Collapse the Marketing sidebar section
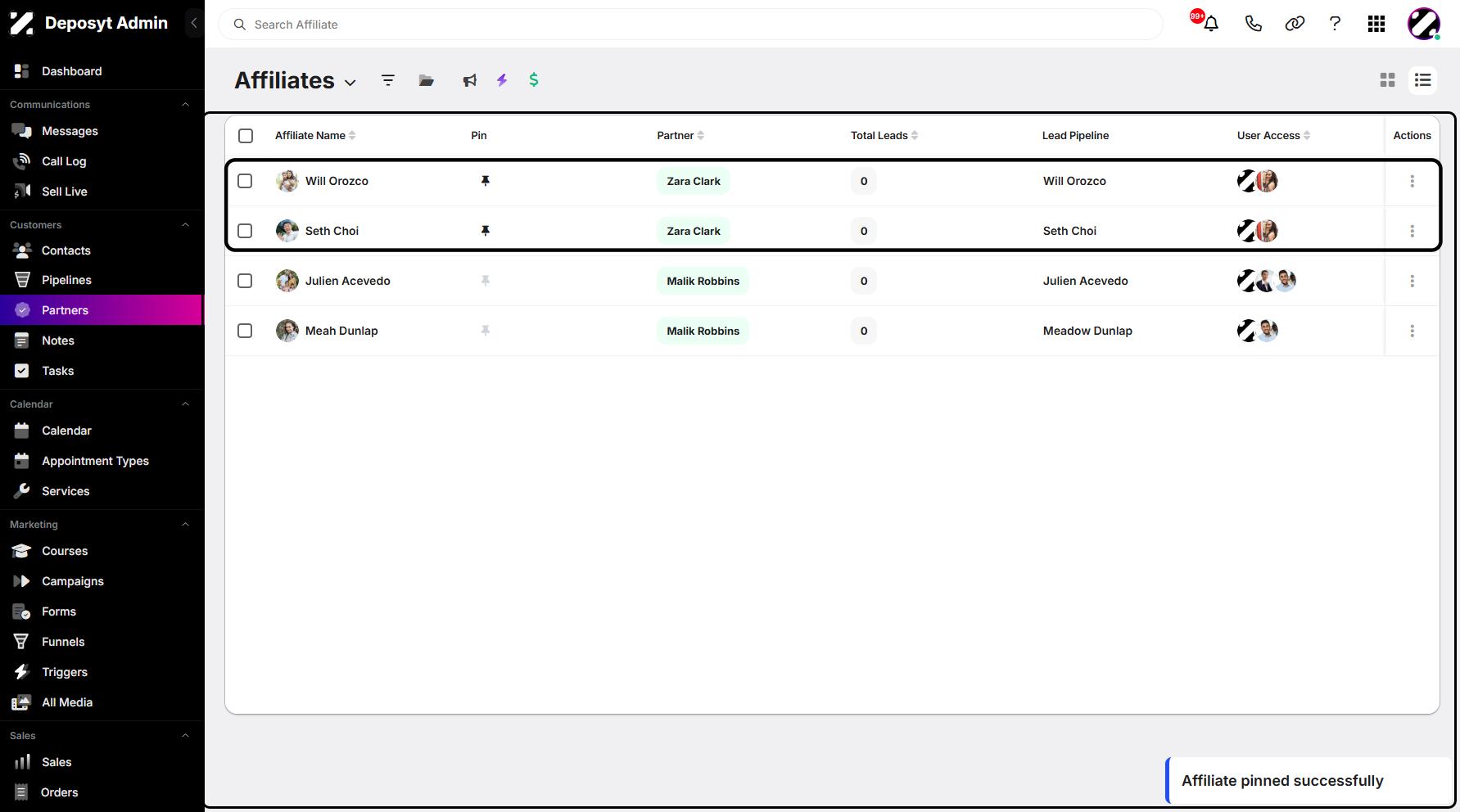 (x=186, y=525)
